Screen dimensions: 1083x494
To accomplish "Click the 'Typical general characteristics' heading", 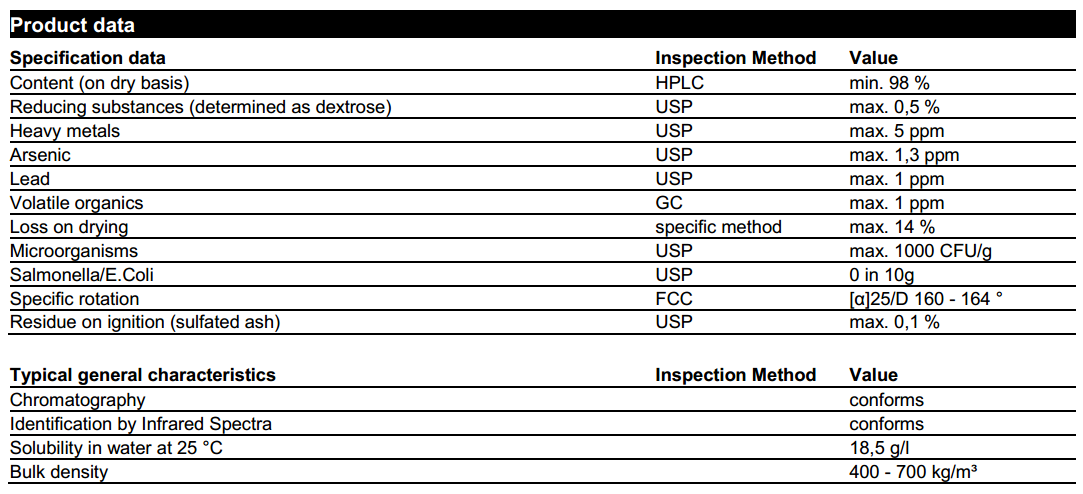I will pos(143,375).
